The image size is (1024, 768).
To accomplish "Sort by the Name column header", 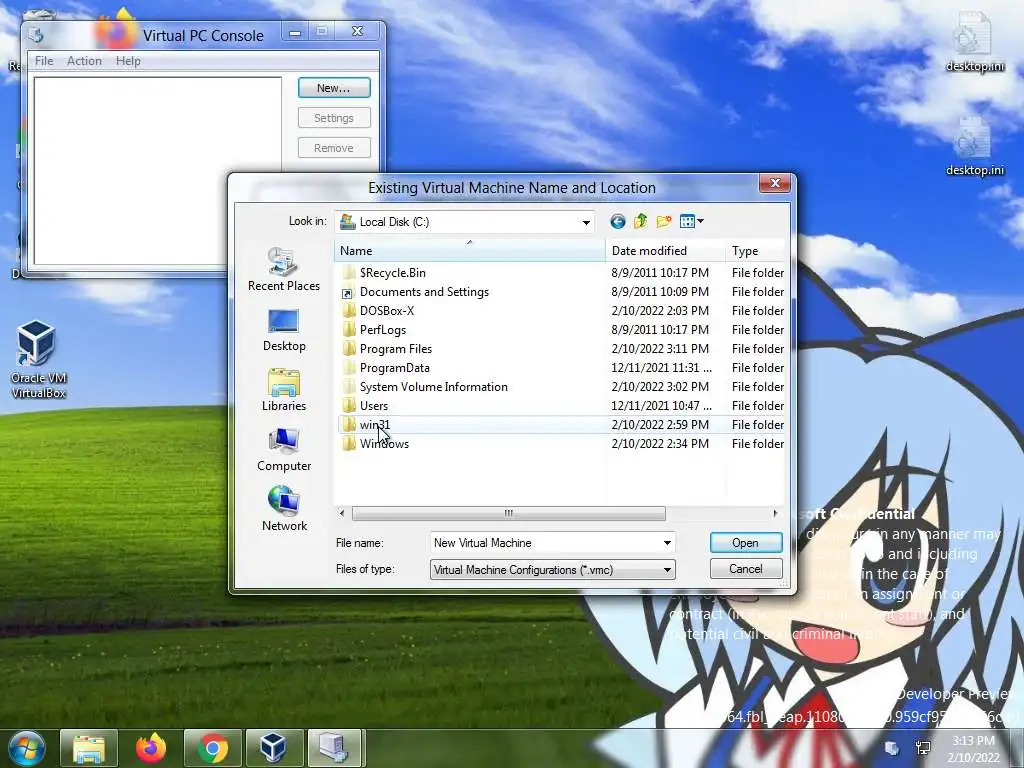I will [470, 251].
